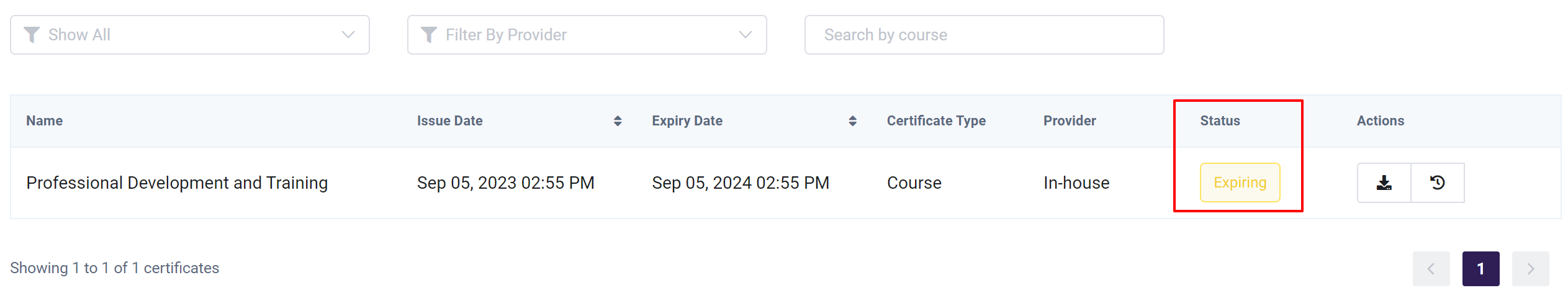Open Professional Development and Training entry

point(177,183)
